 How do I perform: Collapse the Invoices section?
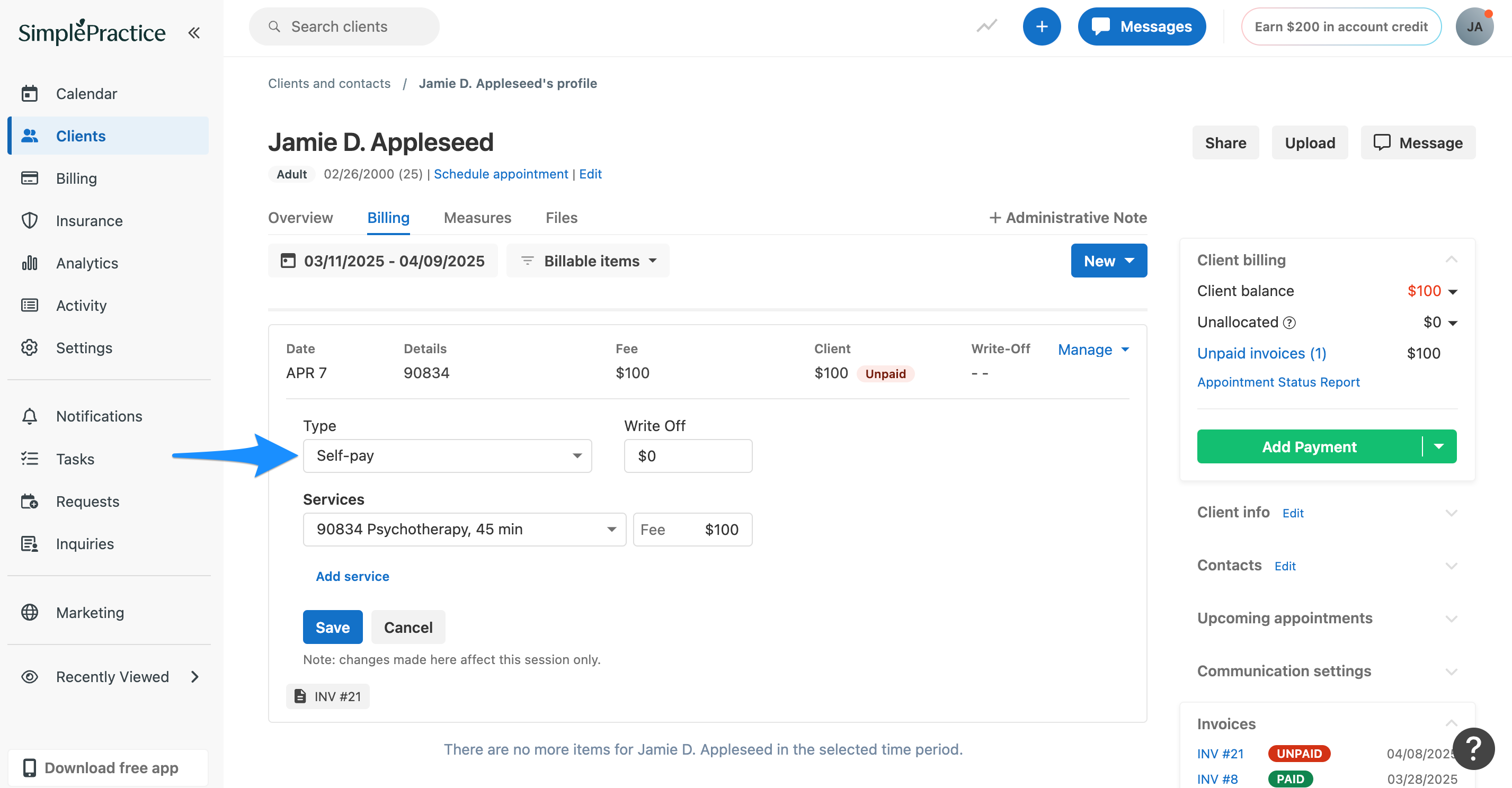pos(1451,723)
